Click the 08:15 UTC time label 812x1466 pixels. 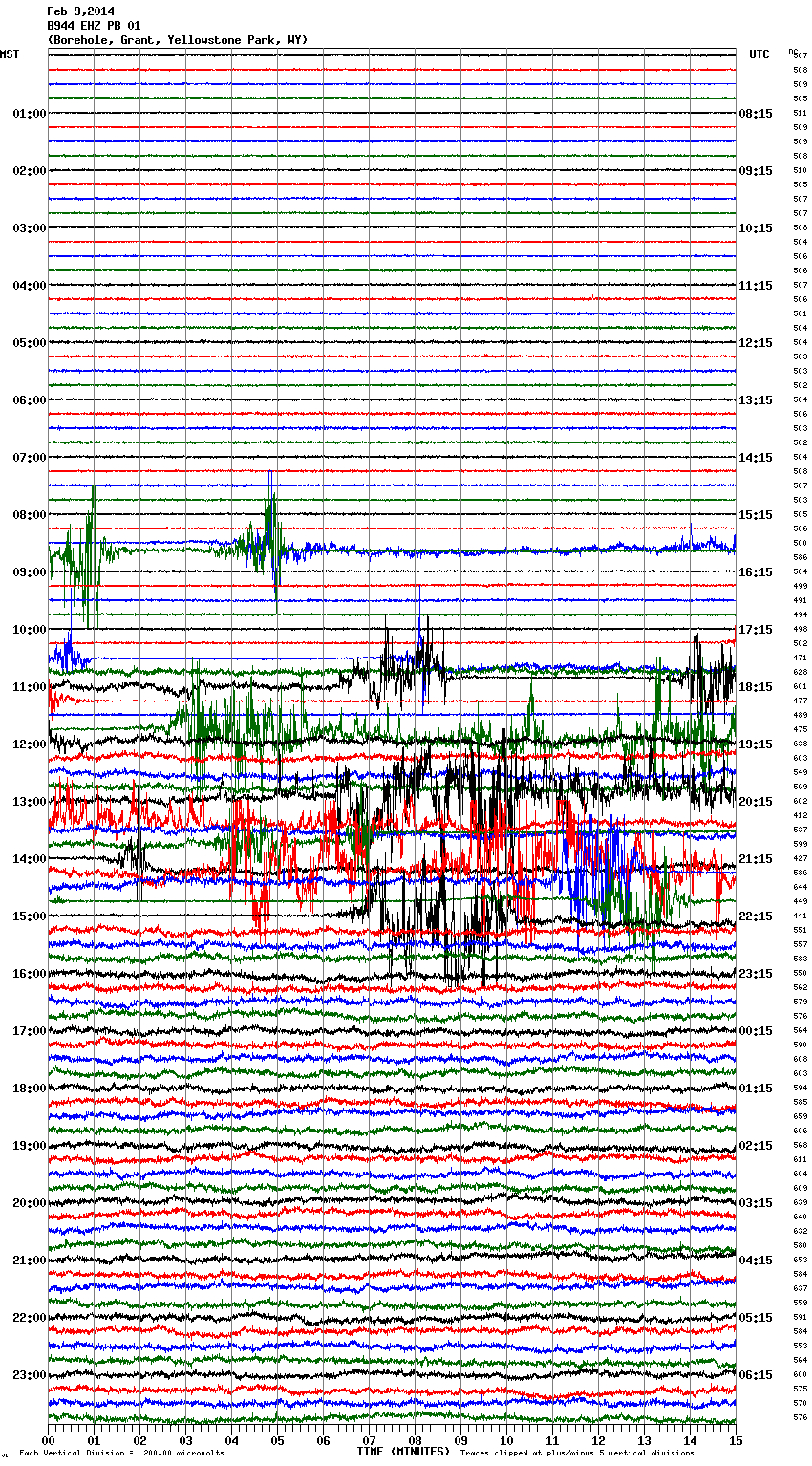(x=756, y=114)
